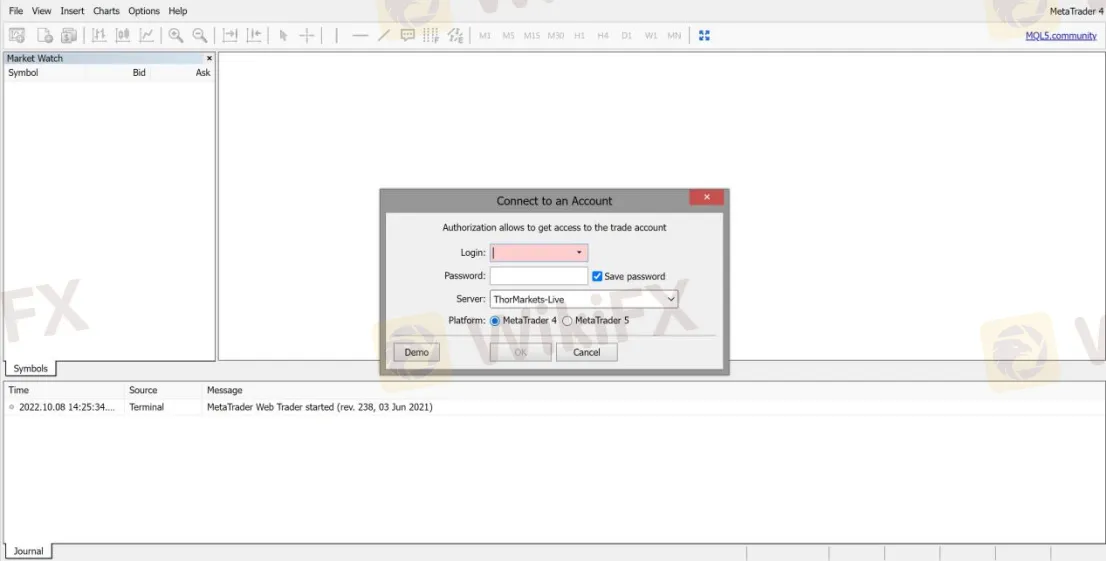The width and height of the screenshot is (1106, 561).
Task: Click the Symbol column header
Action: click(23, 73)
